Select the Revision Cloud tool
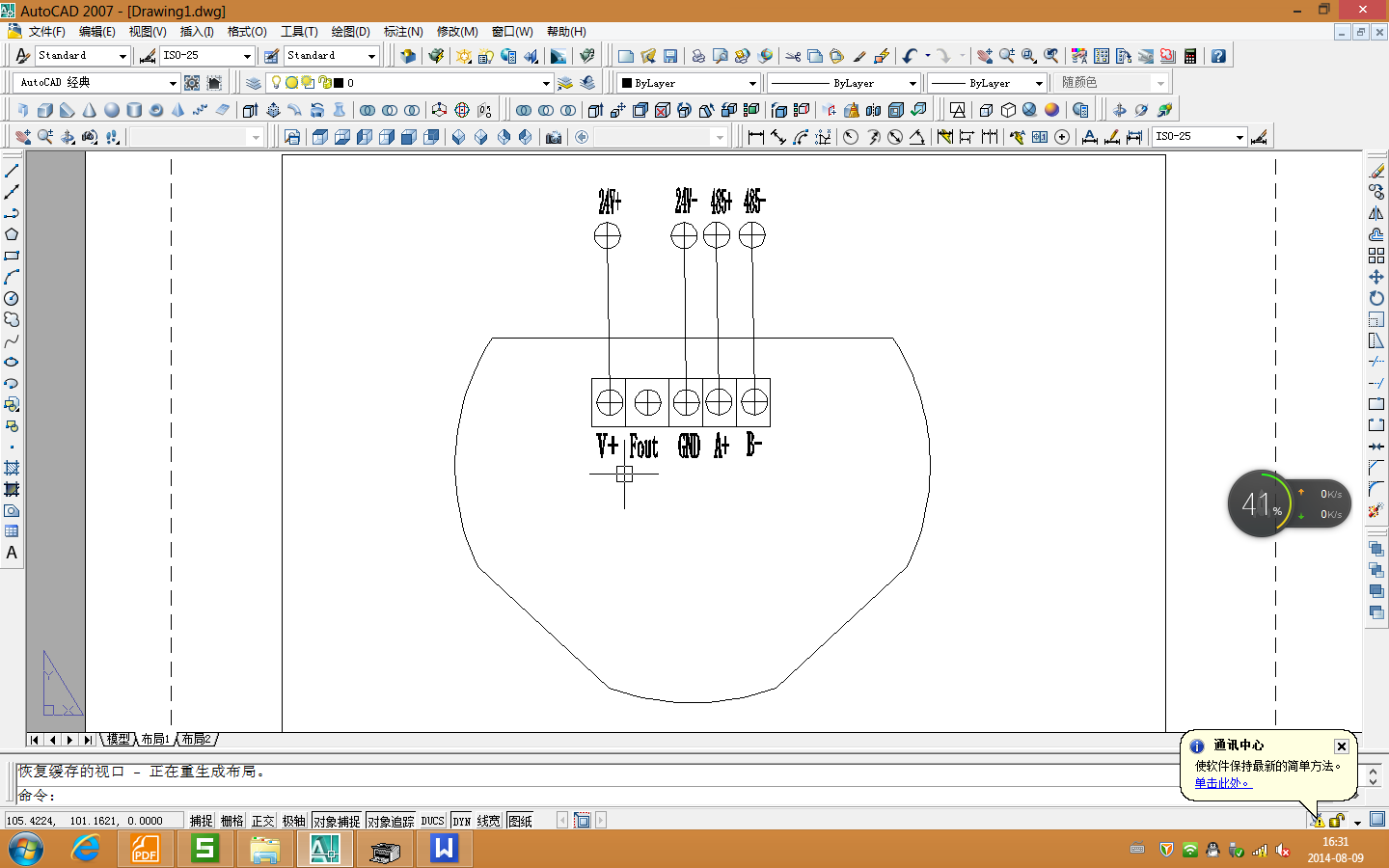1389x868 pixels. [x=12, y=319]
